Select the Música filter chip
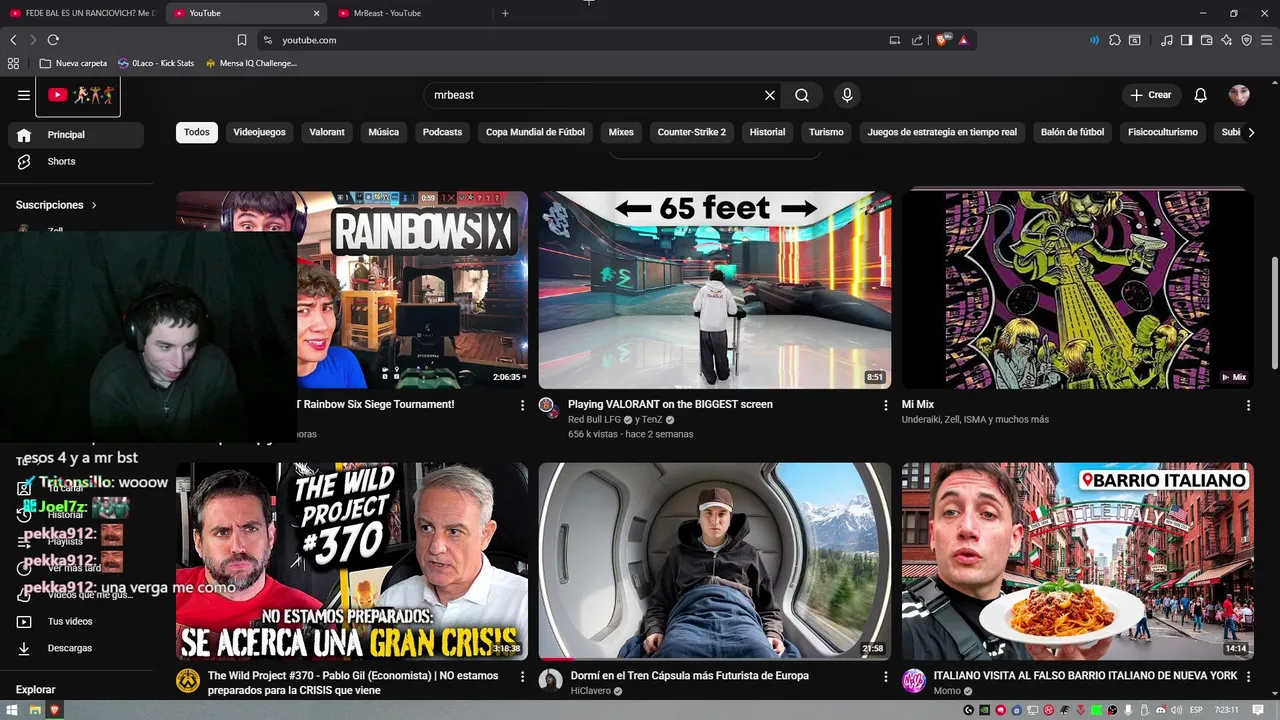Image resolution: width=1280 pixels, height=720 pixels. click(x=383, y=132)
